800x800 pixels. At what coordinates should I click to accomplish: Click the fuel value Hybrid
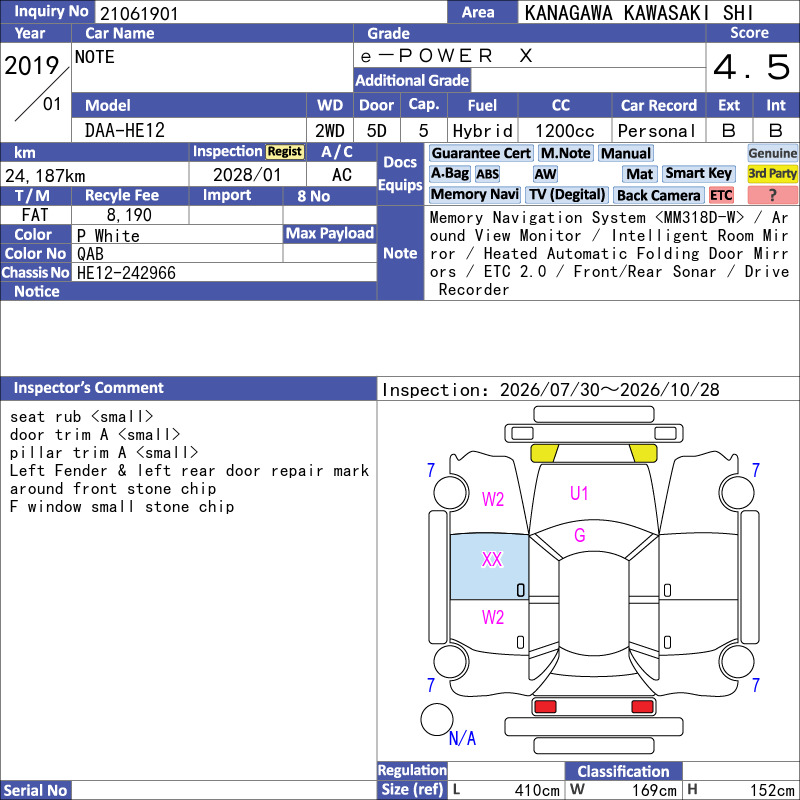(482, 131)
